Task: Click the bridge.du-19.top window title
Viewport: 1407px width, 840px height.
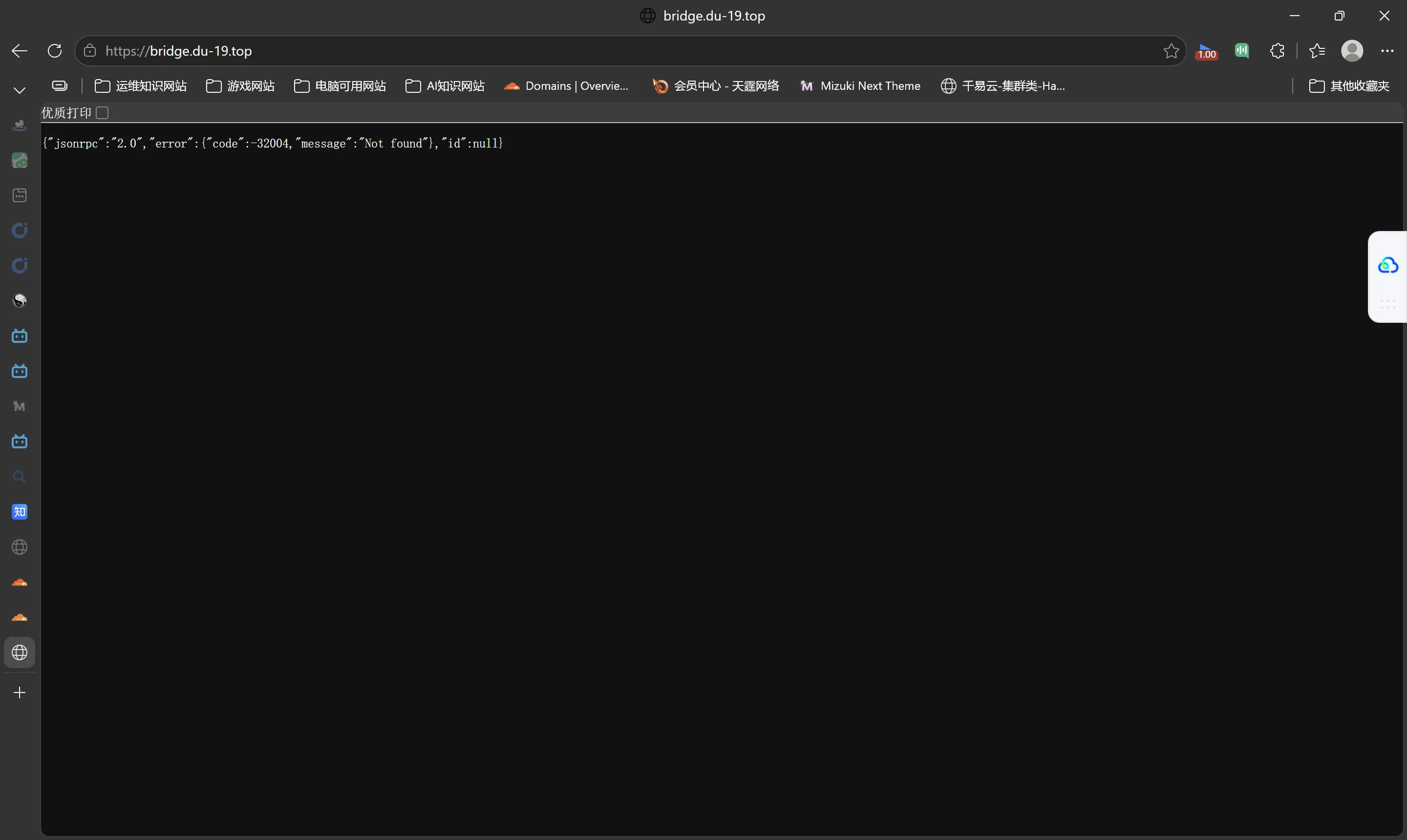Action: pyautogui.click(x=714, y=16)
